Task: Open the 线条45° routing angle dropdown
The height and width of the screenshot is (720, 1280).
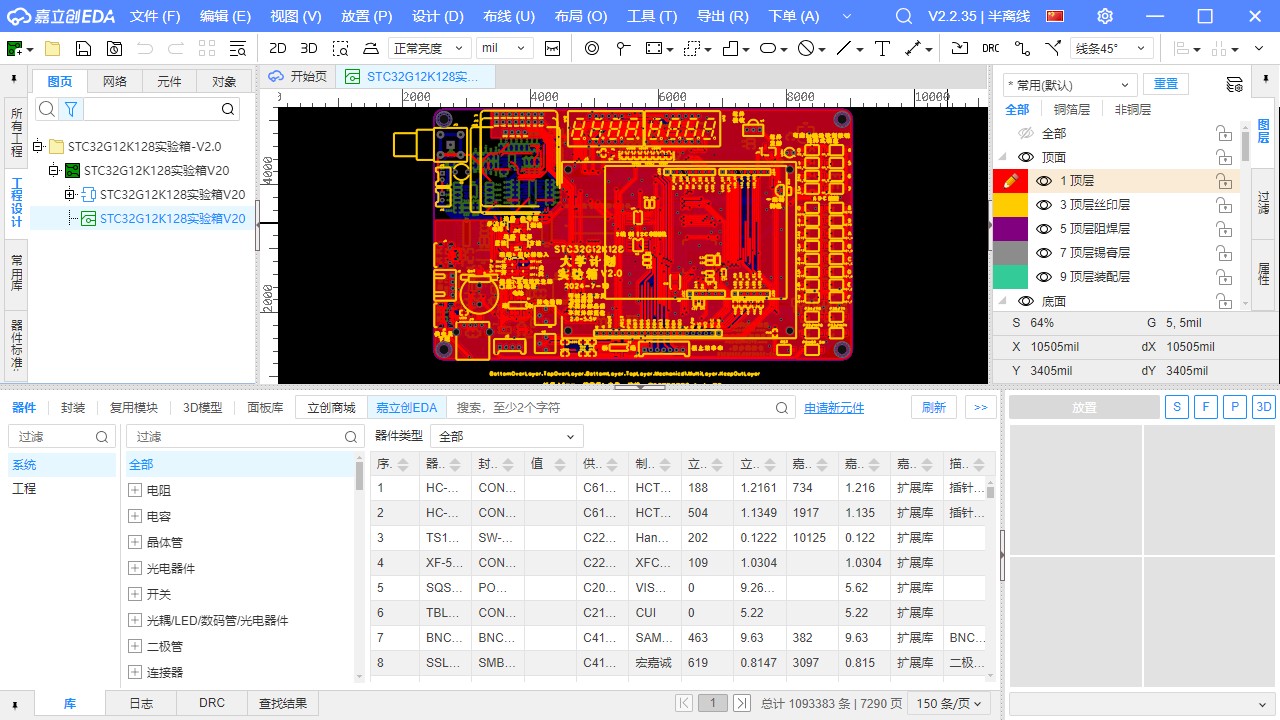Action: [x=1112, y=48]
